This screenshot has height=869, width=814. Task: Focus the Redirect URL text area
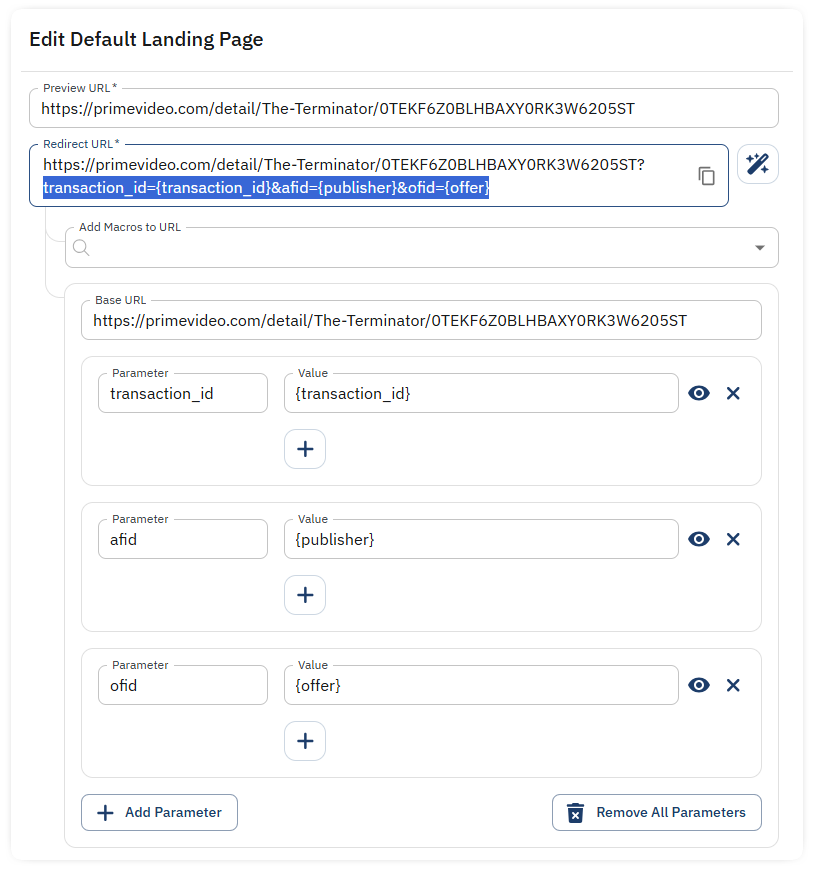click(378, 176)
